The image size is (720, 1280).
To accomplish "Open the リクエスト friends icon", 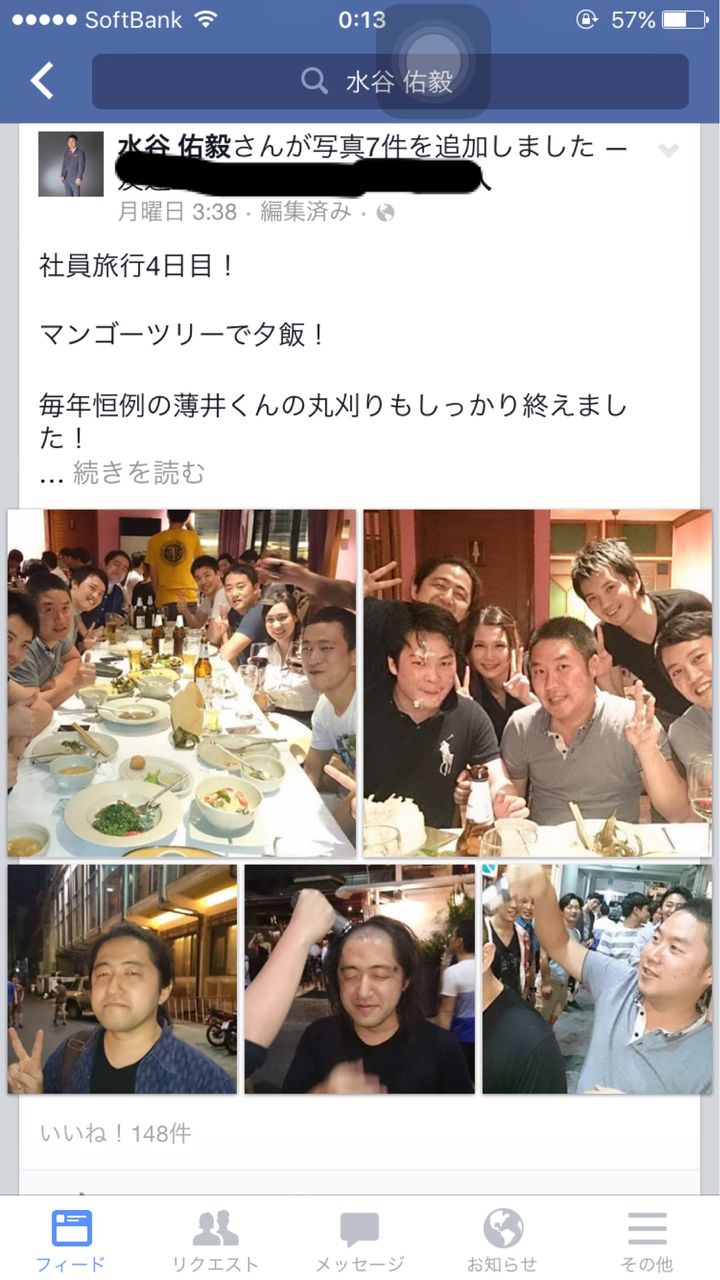I will 215,1228.
